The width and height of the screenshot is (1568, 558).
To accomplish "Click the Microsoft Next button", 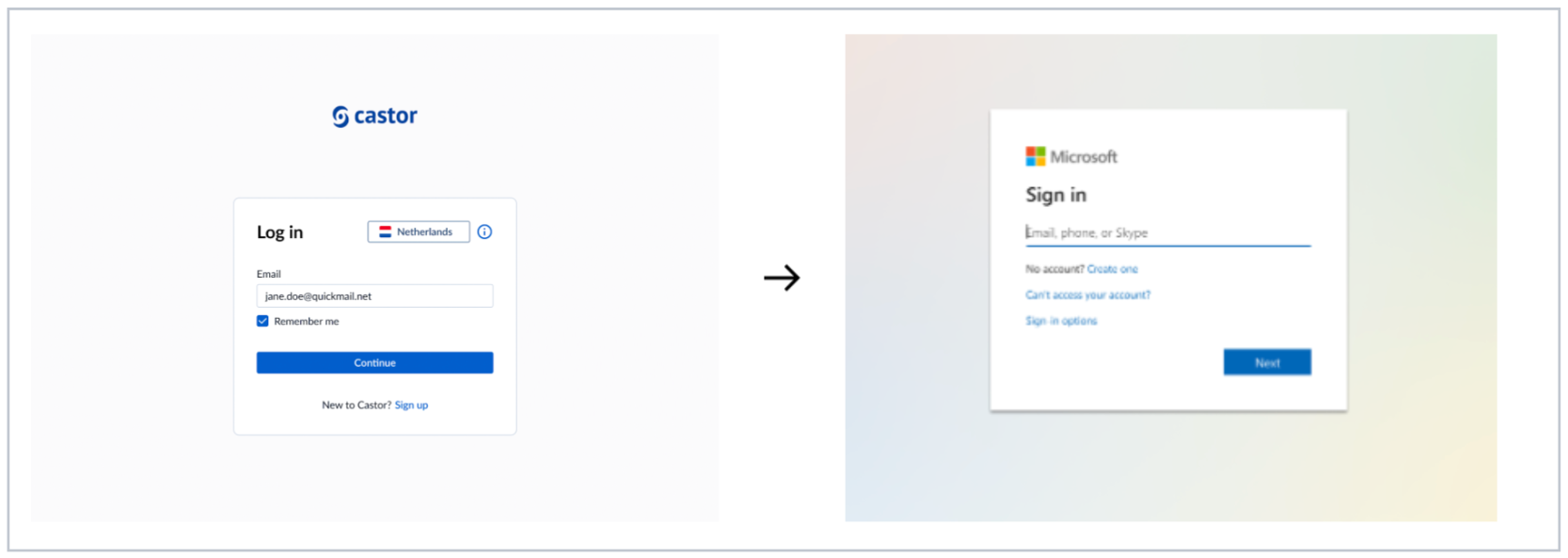I will pyautogui.click(x=1267, y=362).
